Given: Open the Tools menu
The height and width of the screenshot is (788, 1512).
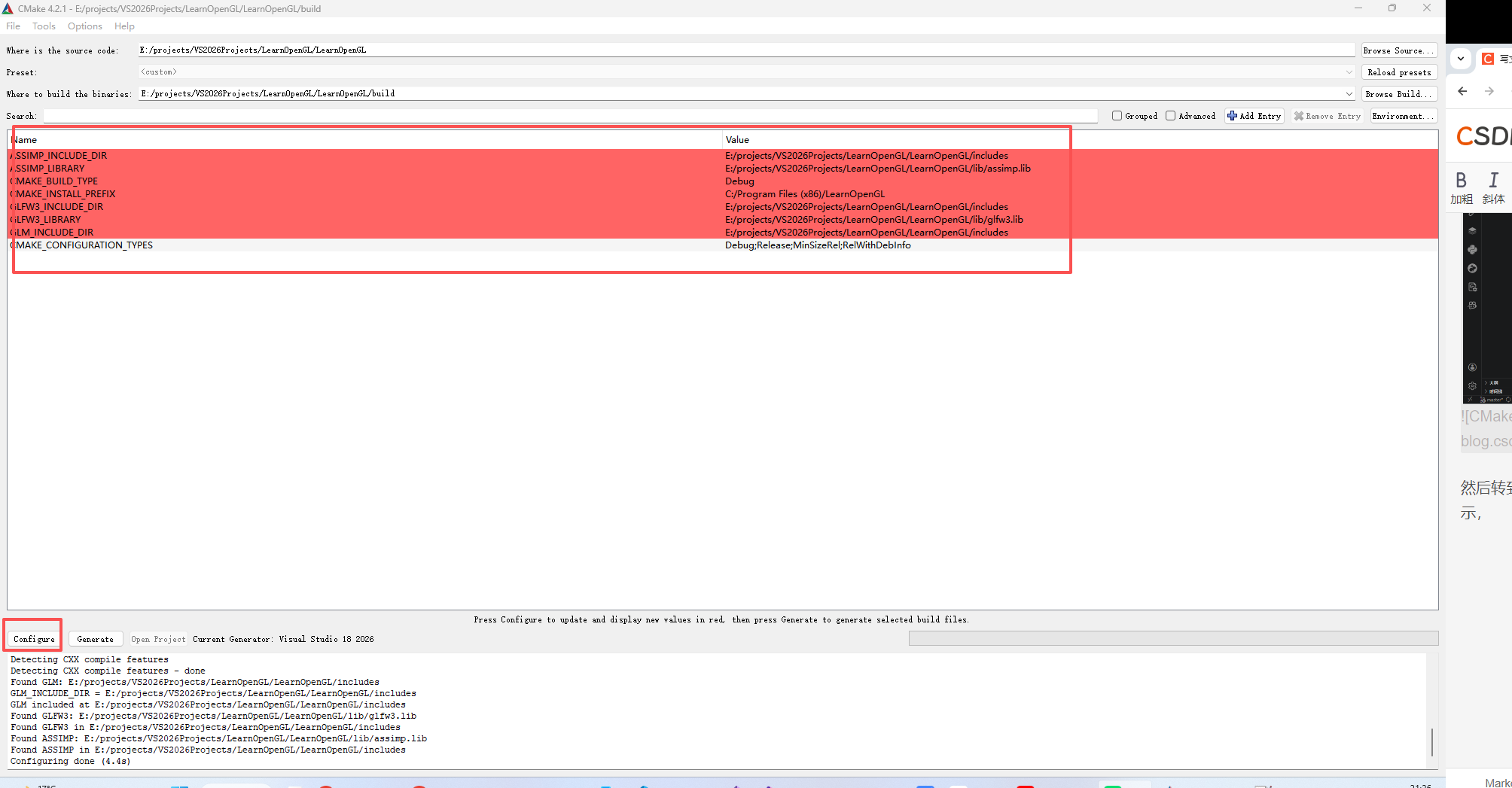Looking at the screenshot, I should [x=44, y=26].
